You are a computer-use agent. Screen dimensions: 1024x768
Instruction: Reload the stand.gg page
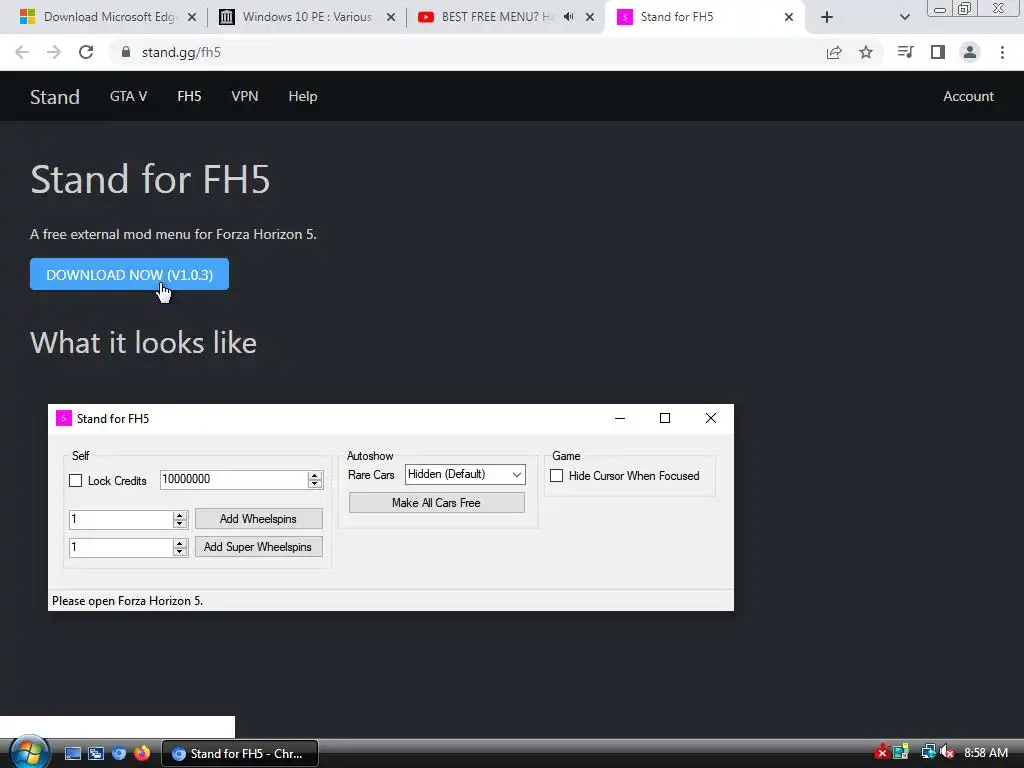coord(86,52)
